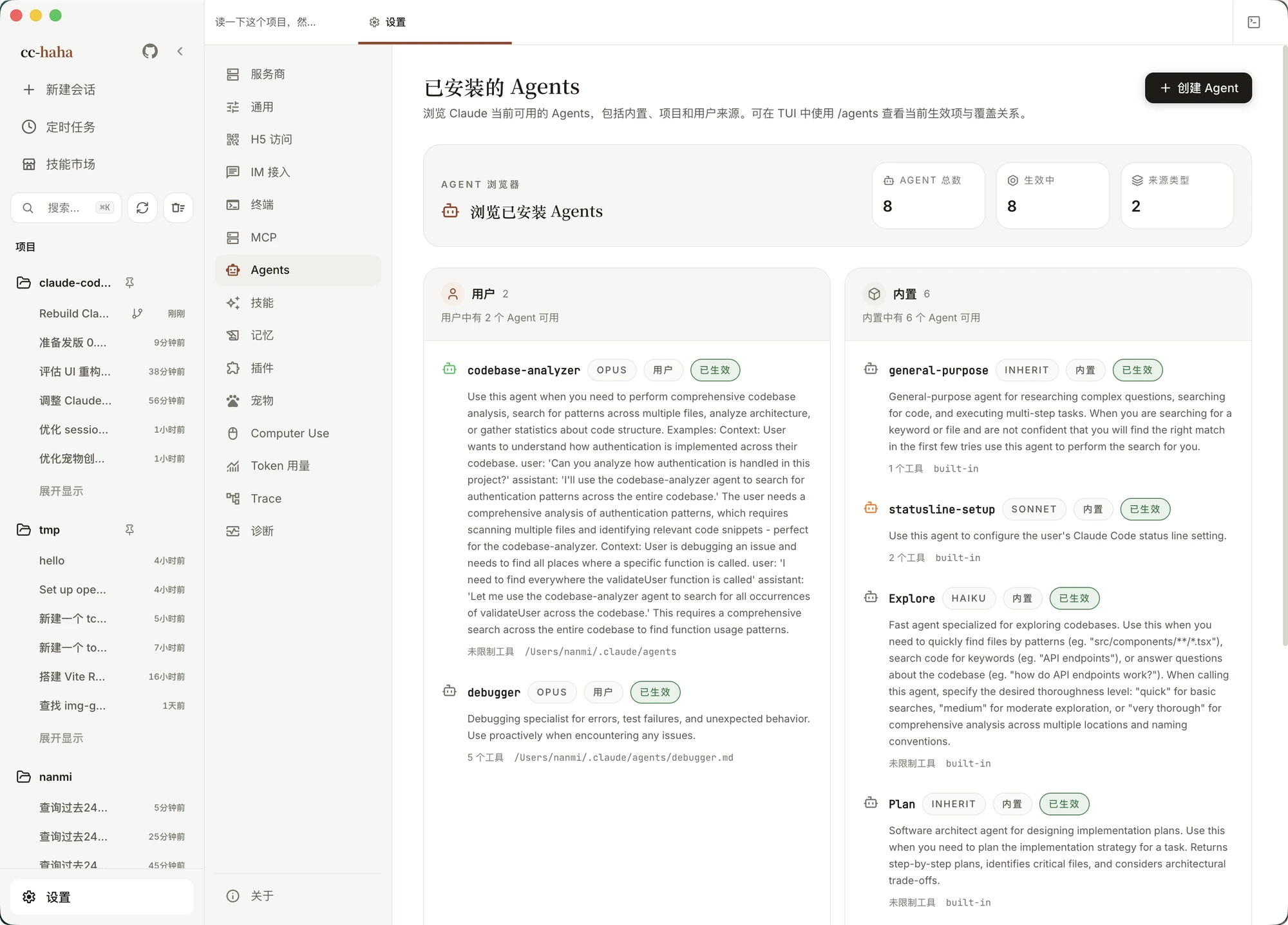Click the robot icon beside debugger

[x=450, y=691]
